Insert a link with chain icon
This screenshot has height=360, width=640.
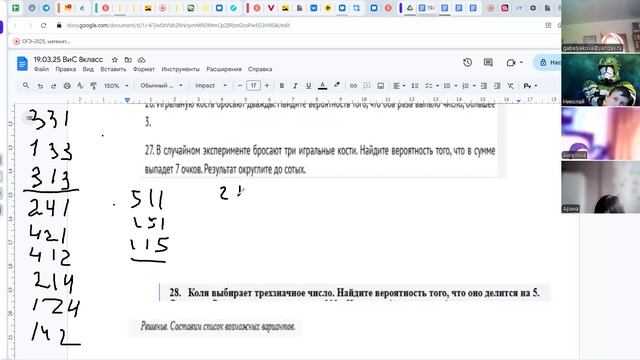point(353,86)
